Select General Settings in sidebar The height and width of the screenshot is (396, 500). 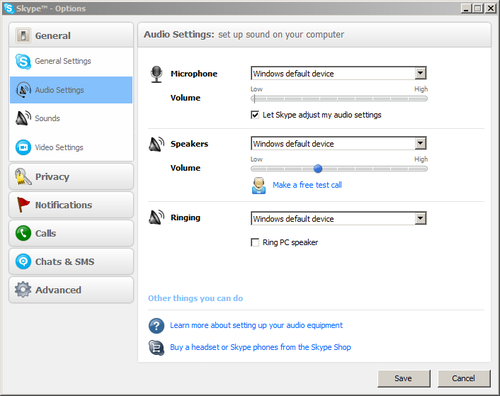click(71, 61)
